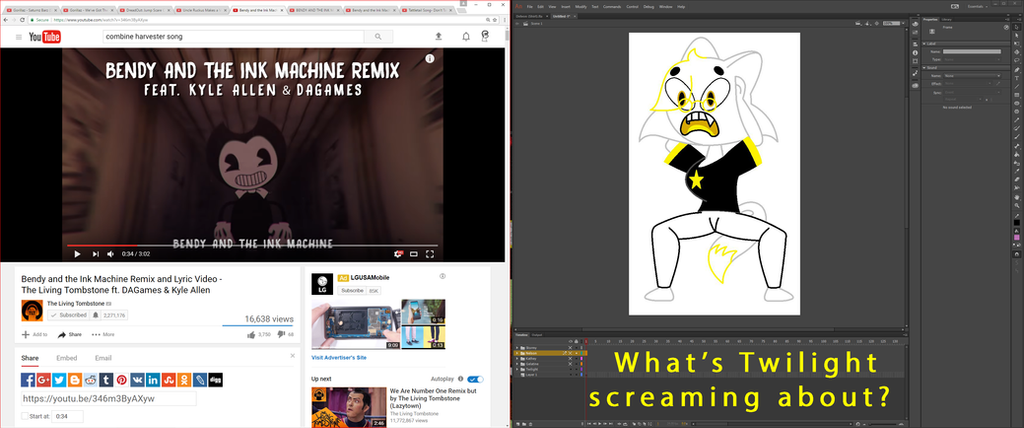Click the YouTube logo
This screenshot has height=428, width=1024.
pos(44,37)
